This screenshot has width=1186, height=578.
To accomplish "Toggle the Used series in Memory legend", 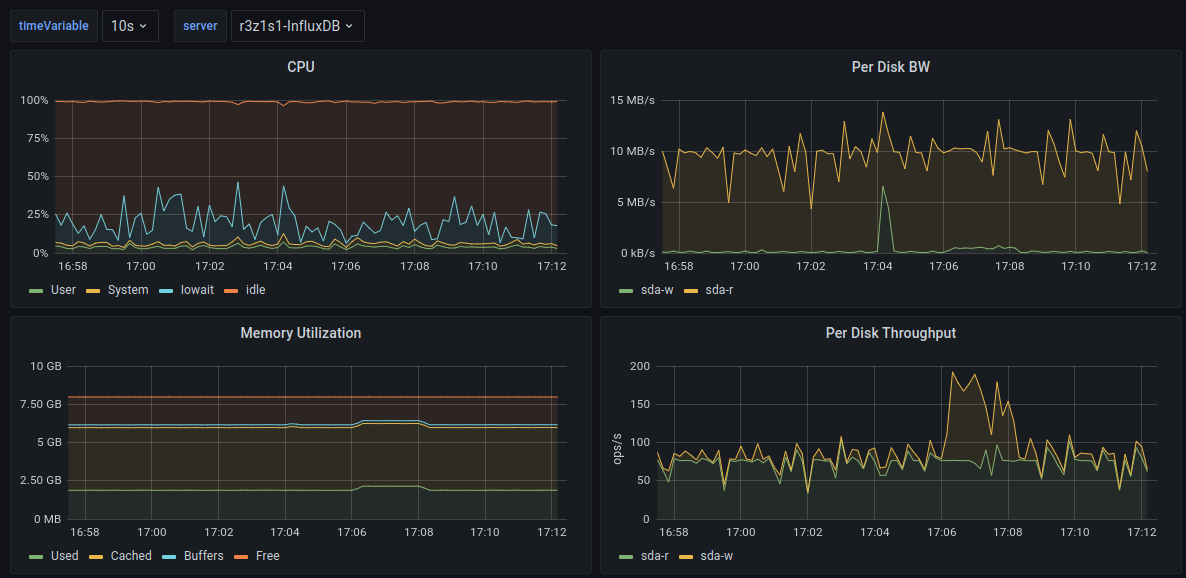I will coord(64,556).
